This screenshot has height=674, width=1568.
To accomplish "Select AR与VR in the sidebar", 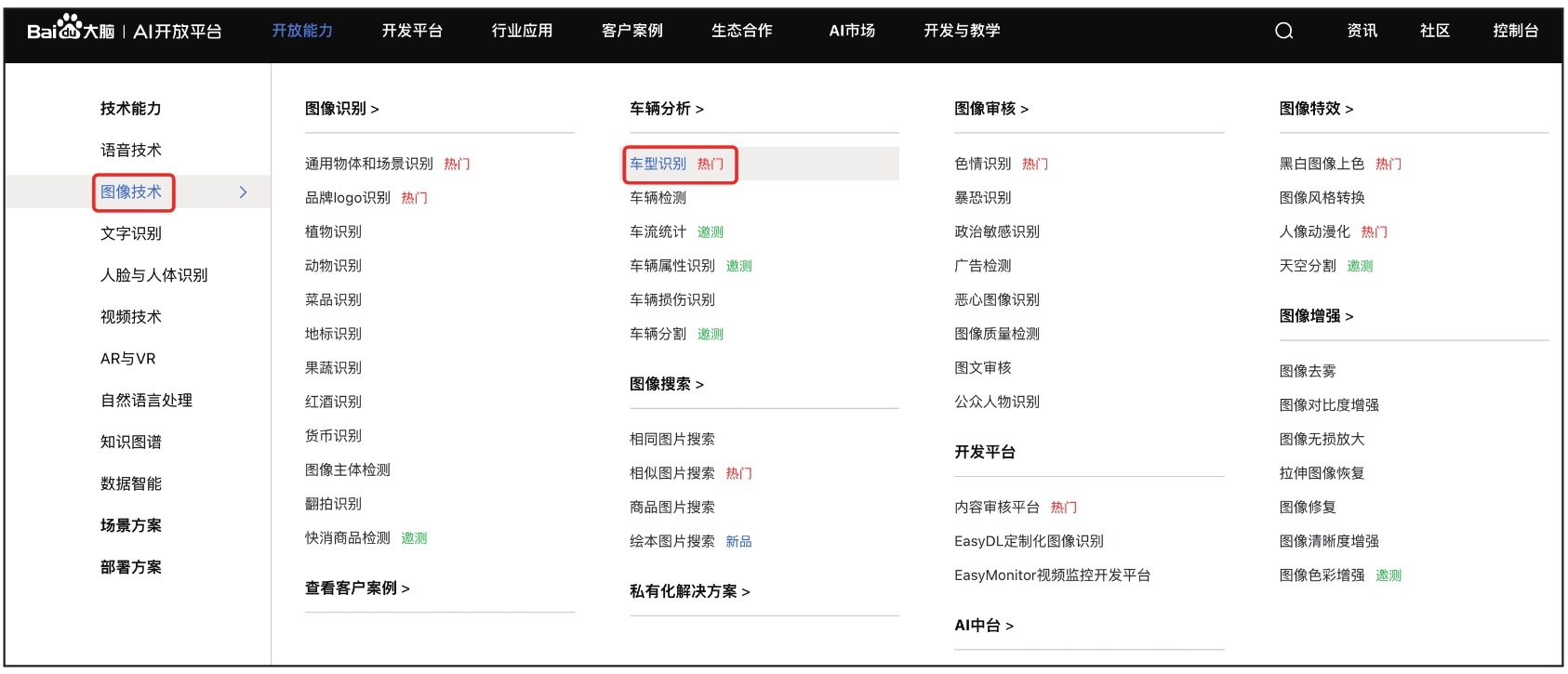I will pyautogui.click(x=128, y=359).
